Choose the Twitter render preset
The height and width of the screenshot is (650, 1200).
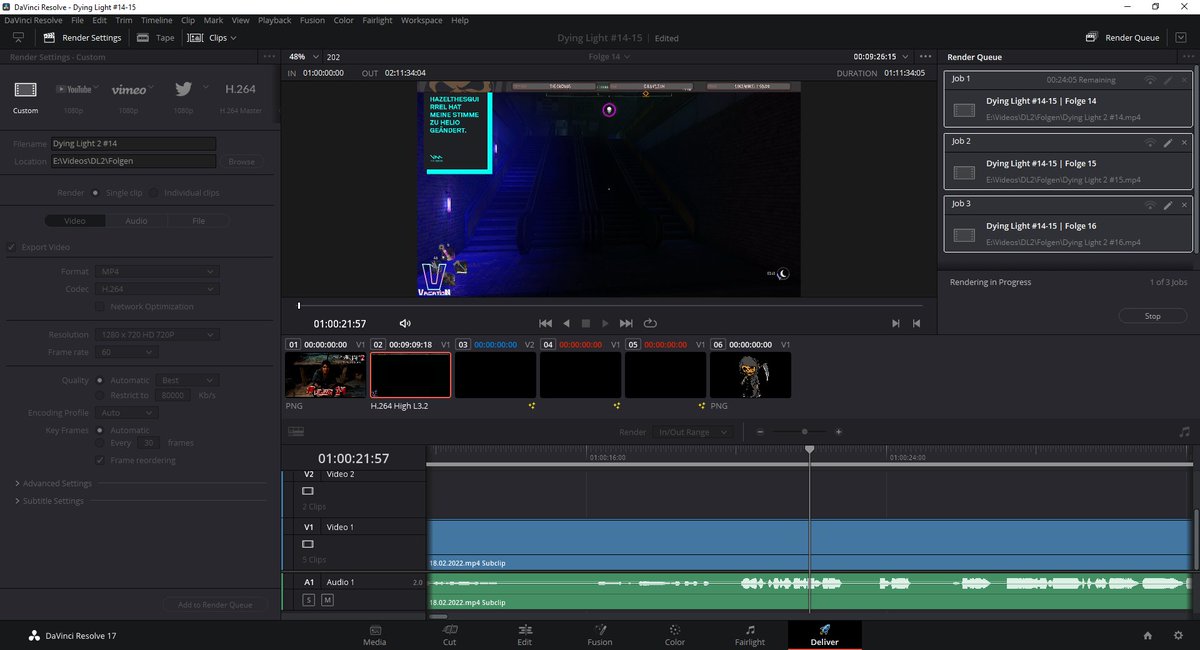pos(183,89)
